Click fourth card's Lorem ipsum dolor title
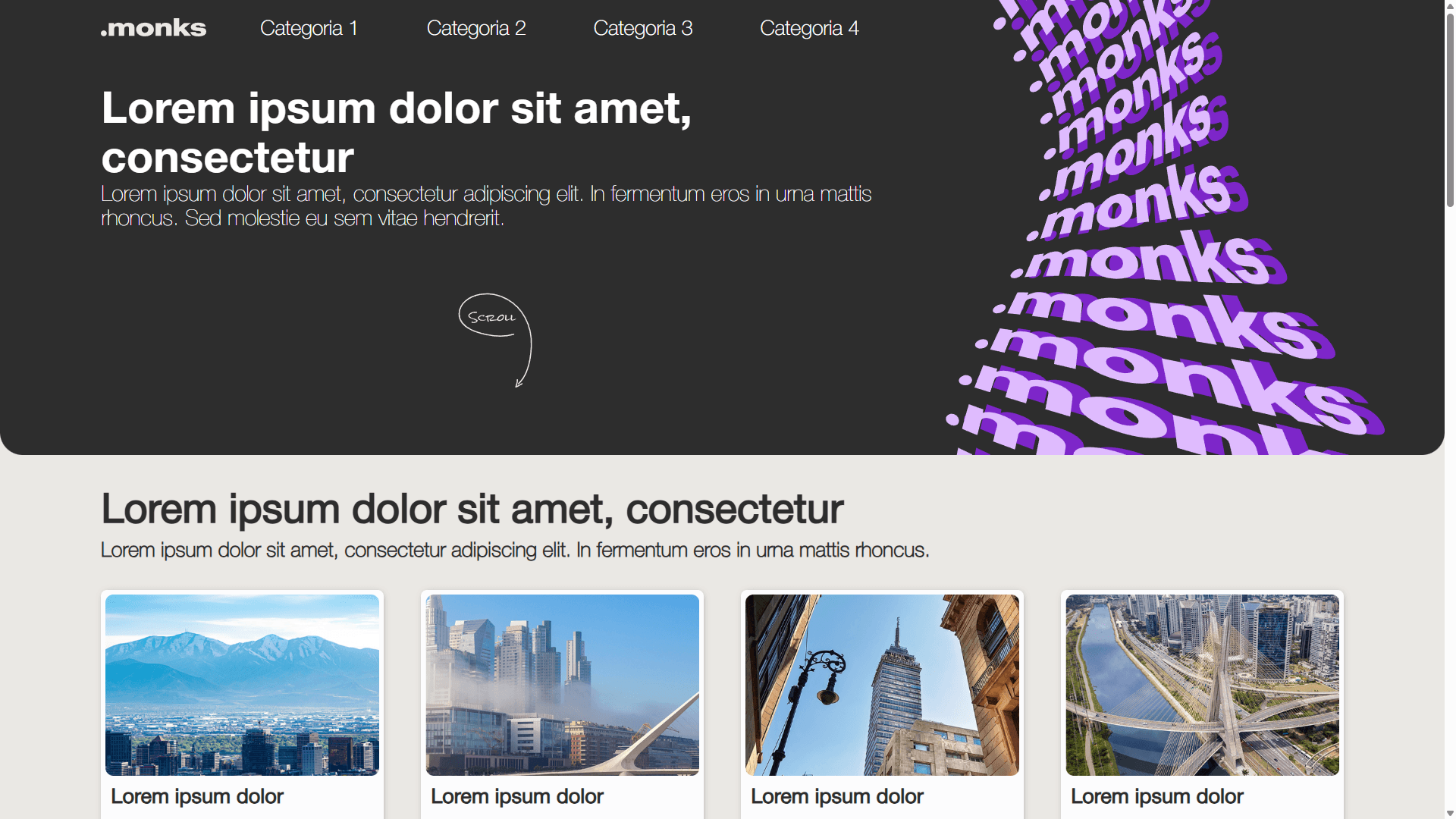 point(1157,796)
